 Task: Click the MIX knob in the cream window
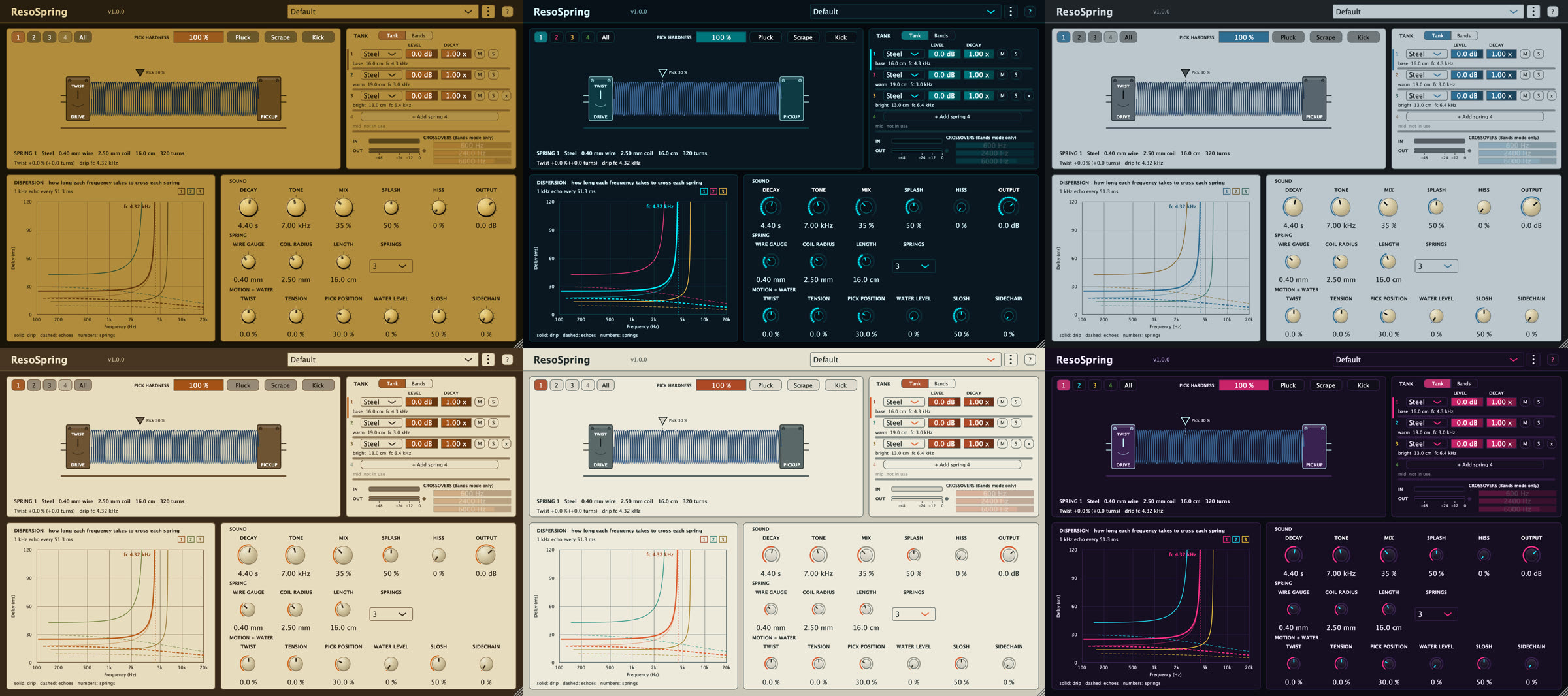[x=866, y=555]
